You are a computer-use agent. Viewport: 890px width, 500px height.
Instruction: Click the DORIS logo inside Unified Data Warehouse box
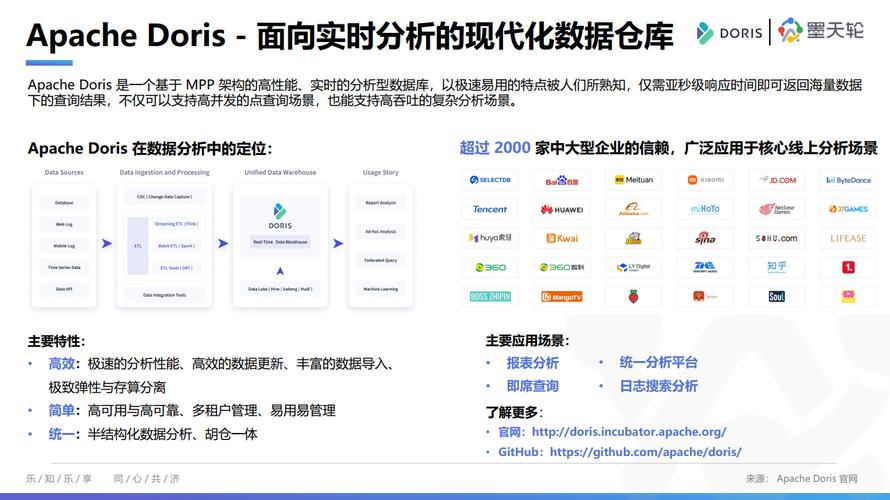pyautogui.click(x=280, y=216)
